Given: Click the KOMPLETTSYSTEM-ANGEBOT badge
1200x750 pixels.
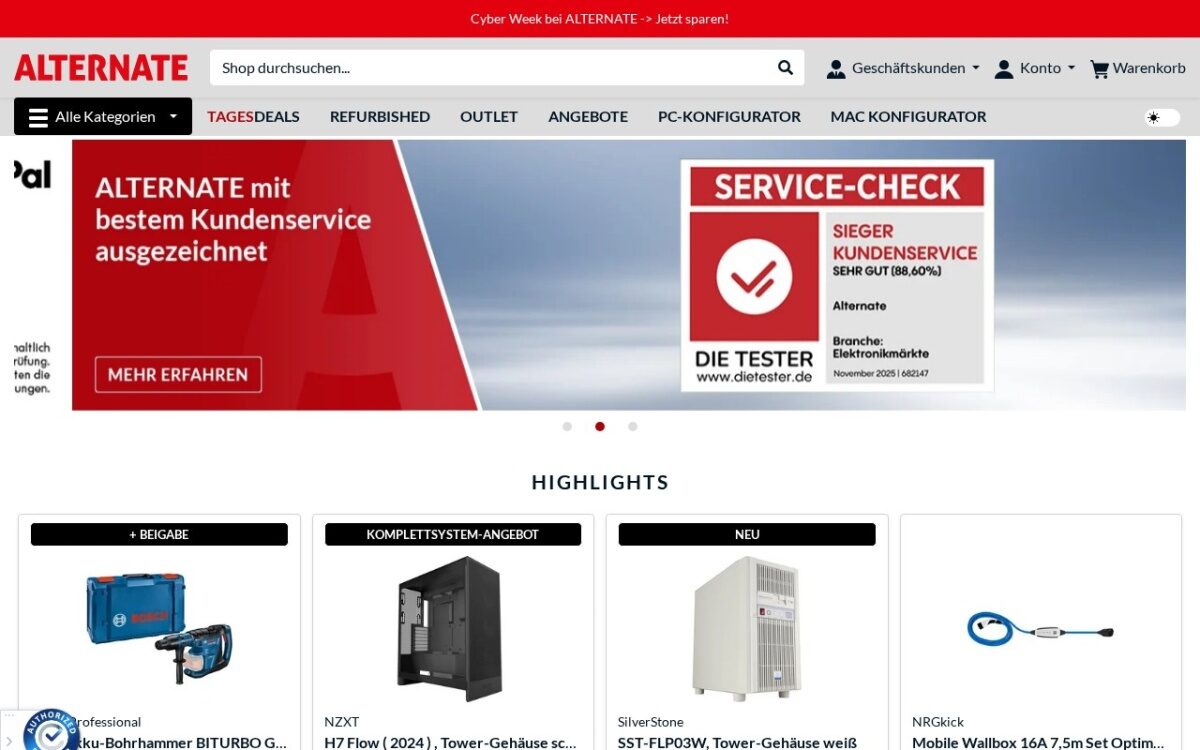Looking at the screenshot, I should (x=453, y=534).
